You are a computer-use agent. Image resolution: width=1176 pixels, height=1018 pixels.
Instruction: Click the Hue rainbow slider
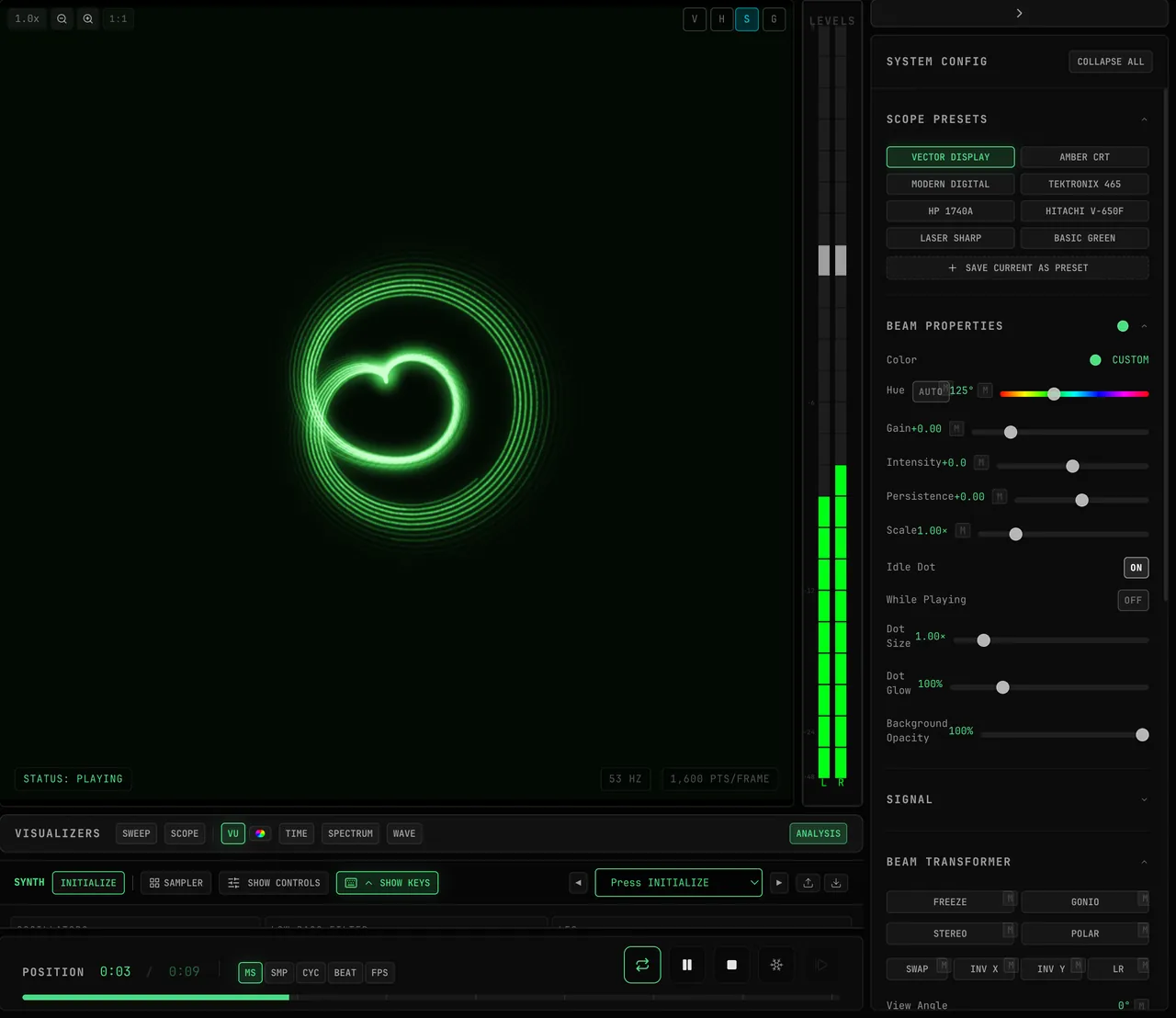tap(1074, 394)
